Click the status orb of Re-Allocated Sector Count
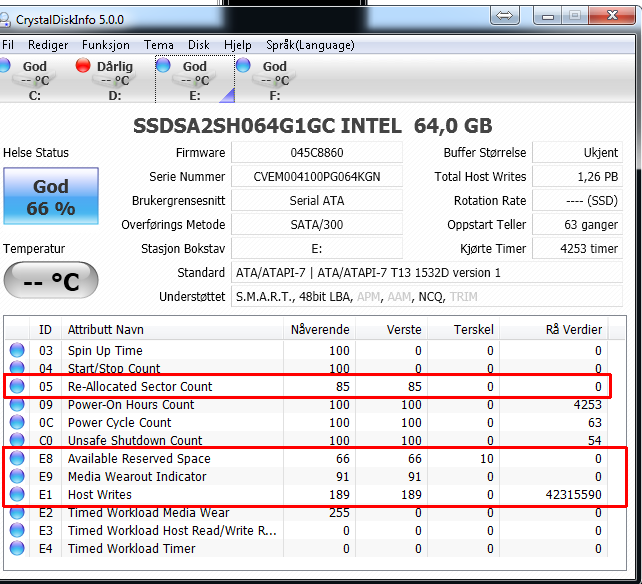The image size is (642, 584). [x=17, y=386]
